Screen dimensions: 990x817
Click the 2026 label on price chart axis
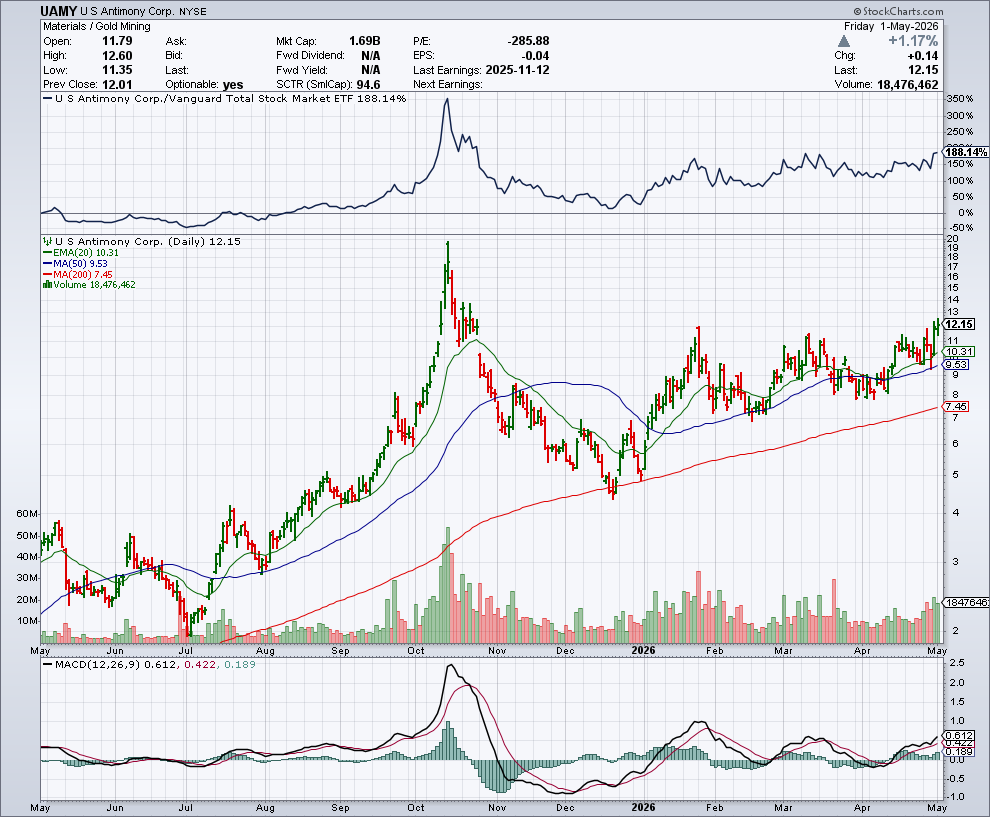click(643, 650)
